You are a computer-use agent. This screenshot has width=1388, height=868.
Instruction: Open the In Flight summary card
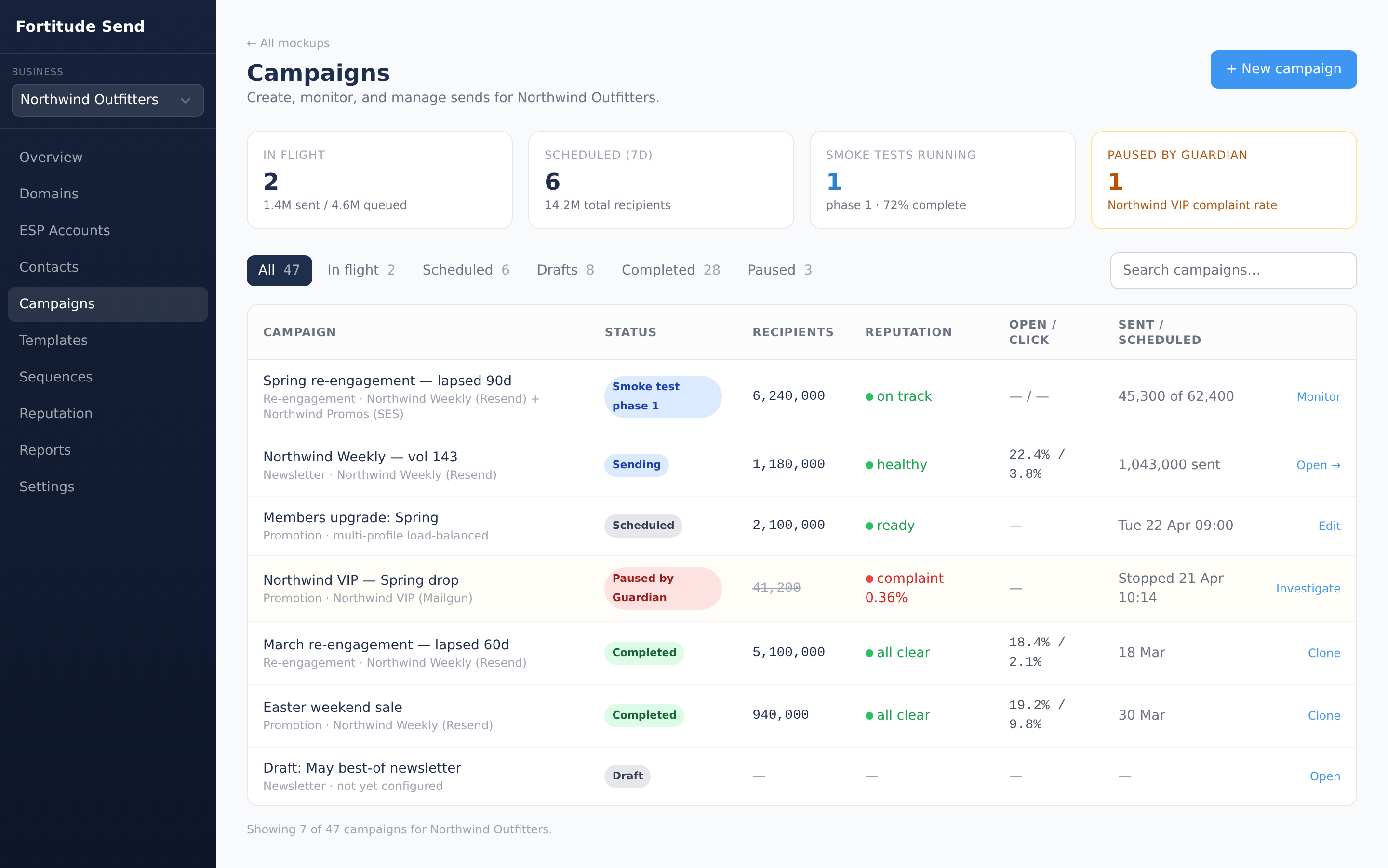point(379,180)
